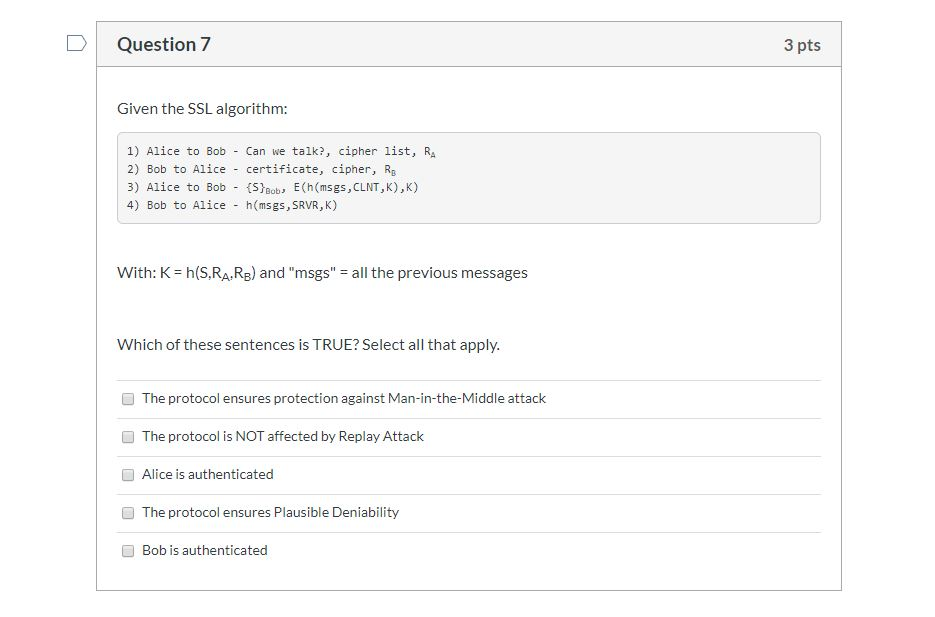Check the 'Alice is authenticated' option
The height and width of the screenshot is (617, 935).
point(128,474)
